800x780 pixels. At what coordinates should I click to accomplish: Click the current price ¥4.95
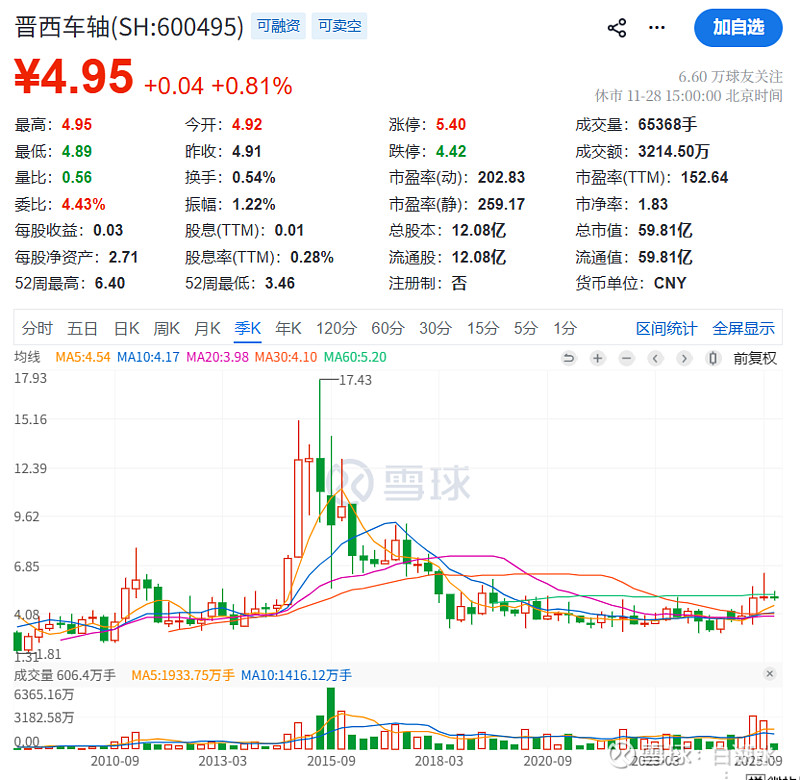74,77
